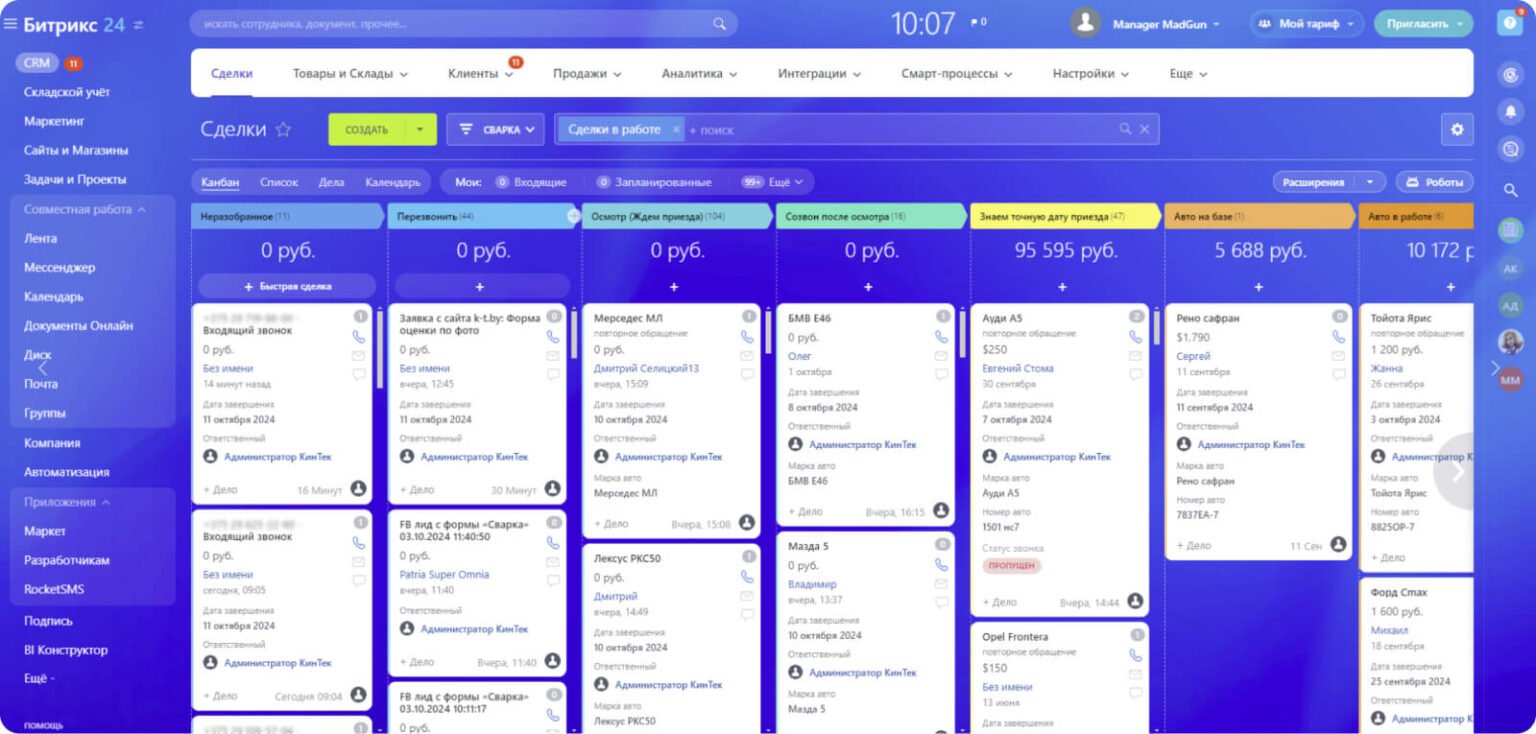Click the Роботы button
The image size is (1536, 734).
pos(1434,182)
